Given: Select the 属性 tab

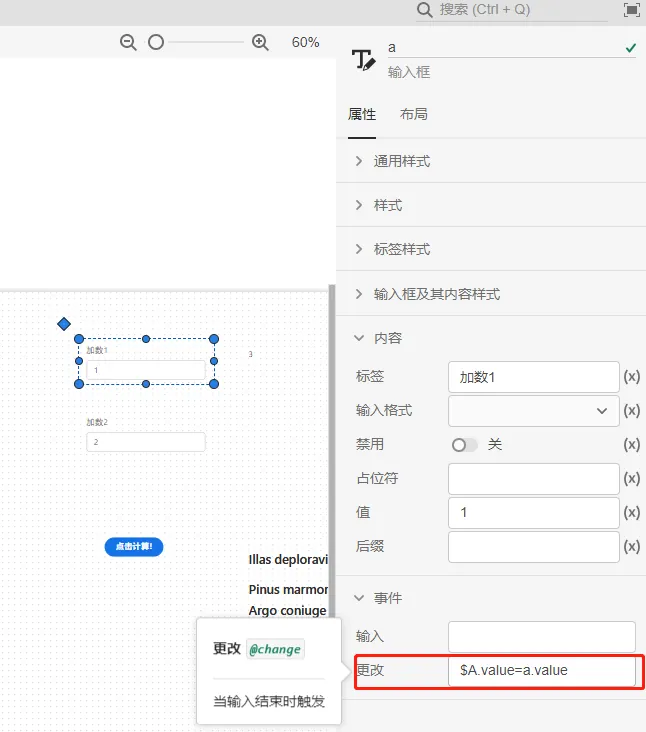Looking at the screenshot, I should tap(361, 114).
